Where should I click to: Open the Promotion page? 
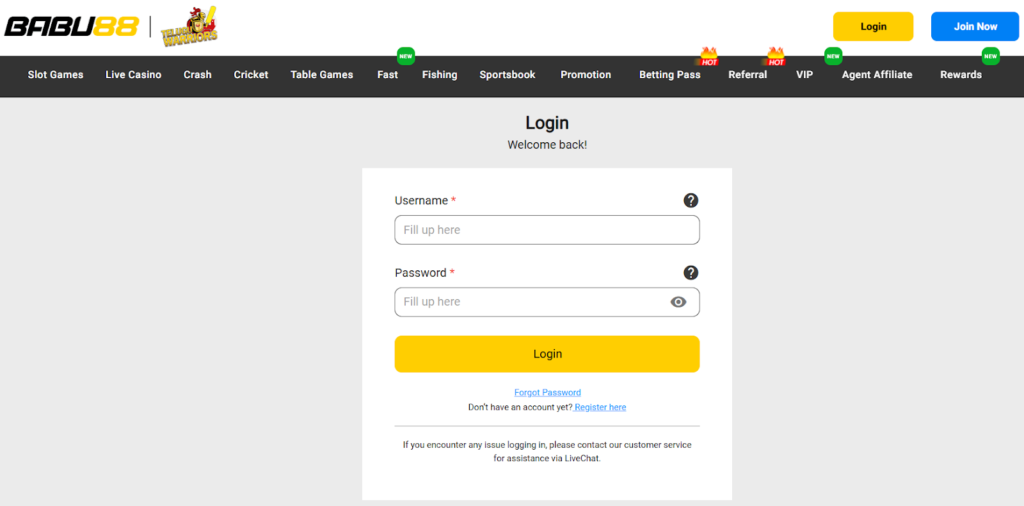(586, 75)
